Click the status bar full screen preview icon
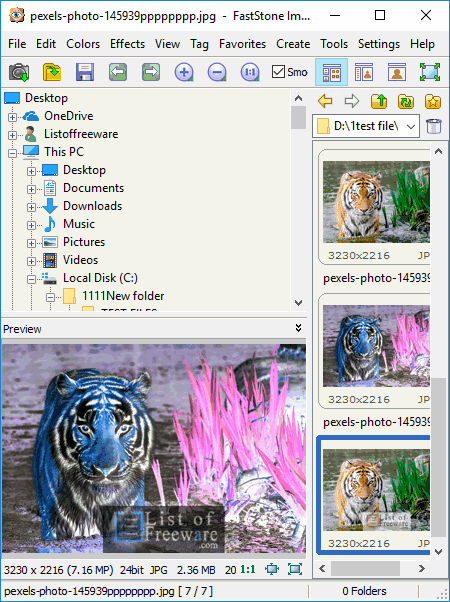 pos(295,569)
